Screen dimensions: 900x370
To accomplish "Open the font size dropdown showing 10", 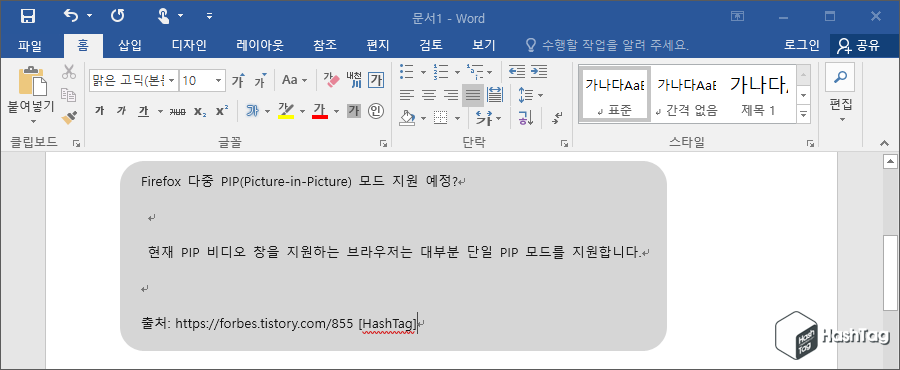I will [219, 80].
